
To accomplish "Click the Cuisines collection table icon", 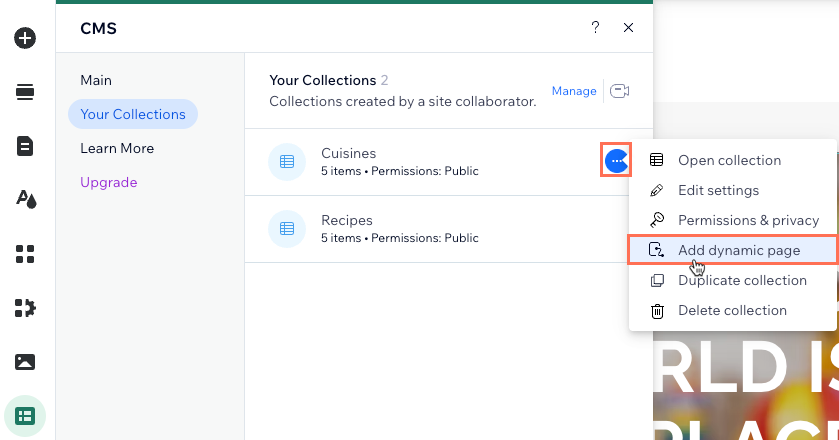I will [287, 162].
